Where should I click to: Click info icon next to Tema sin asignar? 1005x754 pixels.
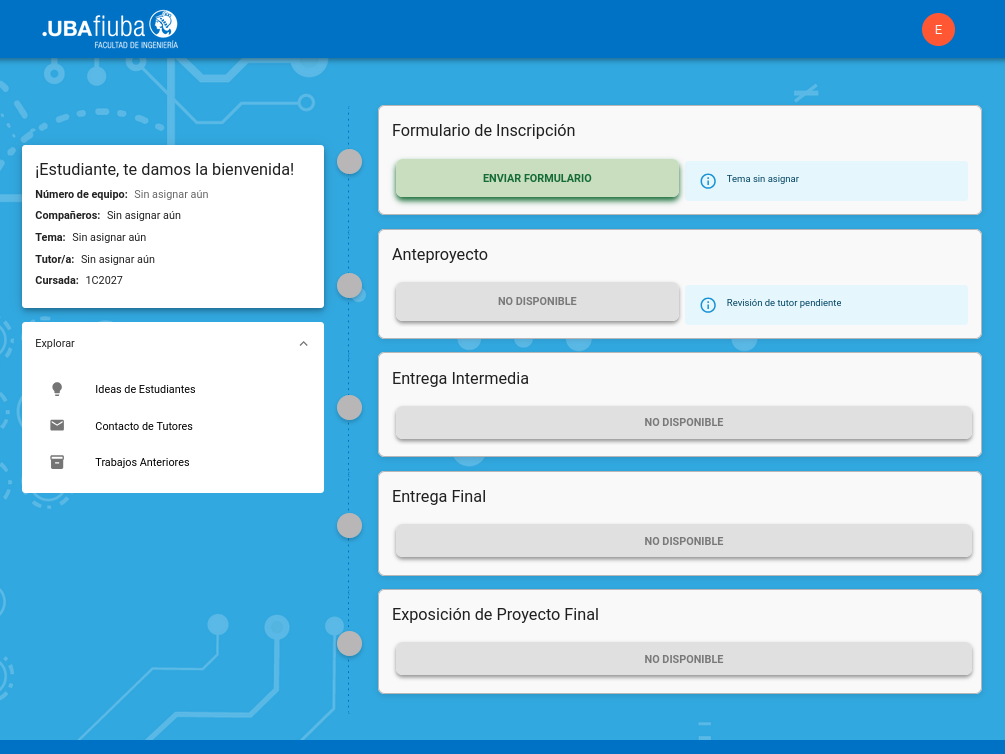pyautogui.click(x=708, y=181)
